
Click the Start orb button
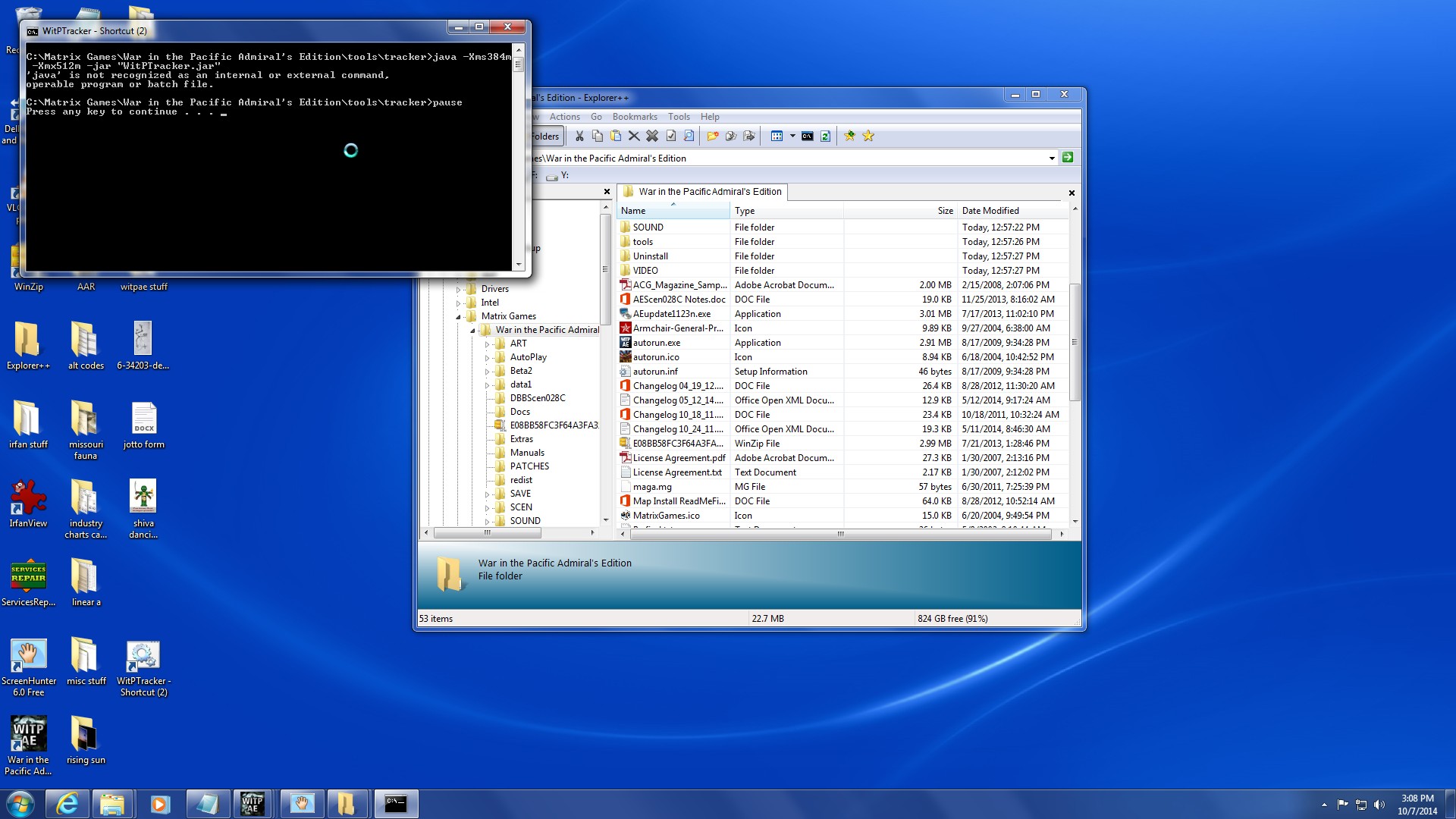(x=20, y=804)
